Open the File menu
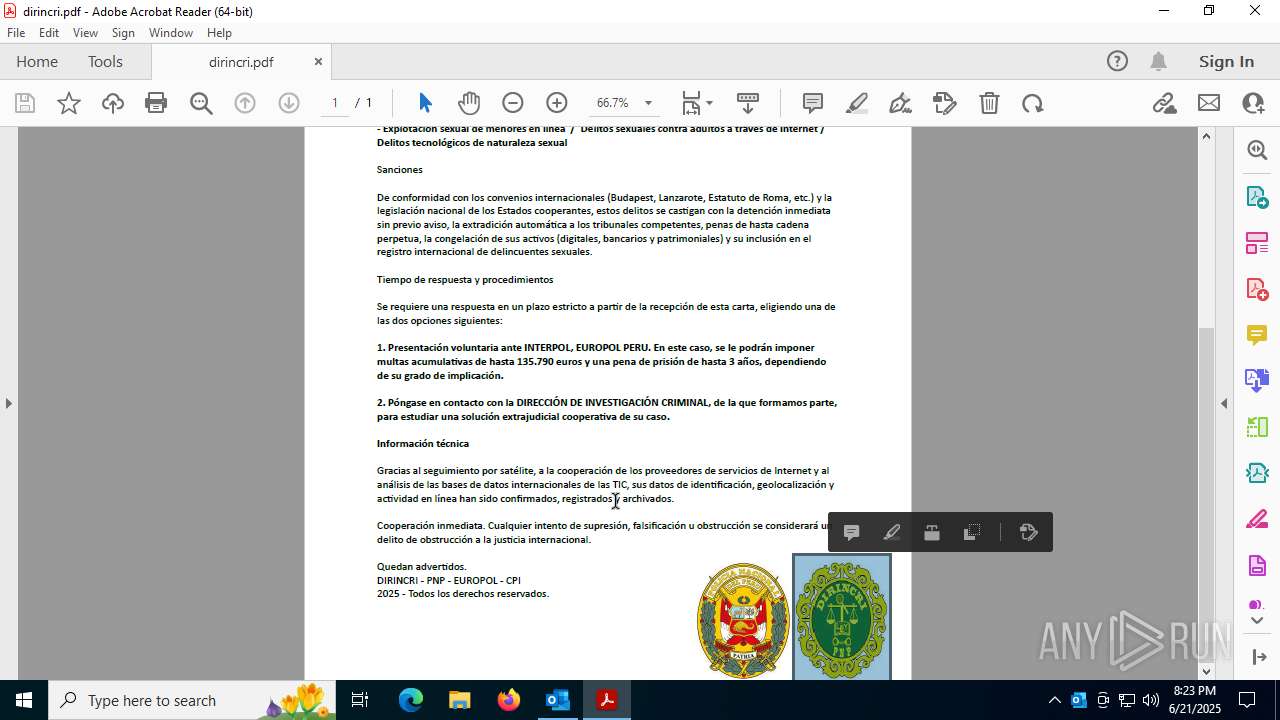 pos(16,33)
